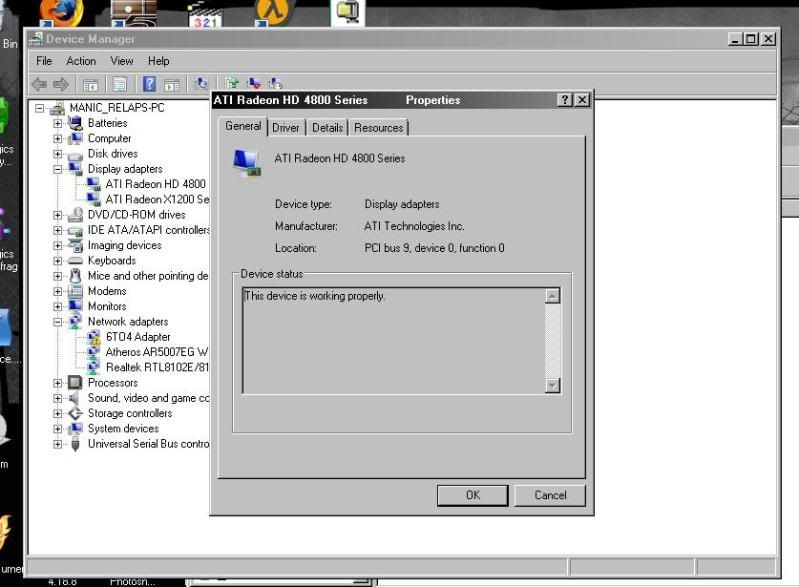The height and width of the screenshot is (587, 799).
Task: Click the dialog's question mark help button
Action: pos(565,100)
